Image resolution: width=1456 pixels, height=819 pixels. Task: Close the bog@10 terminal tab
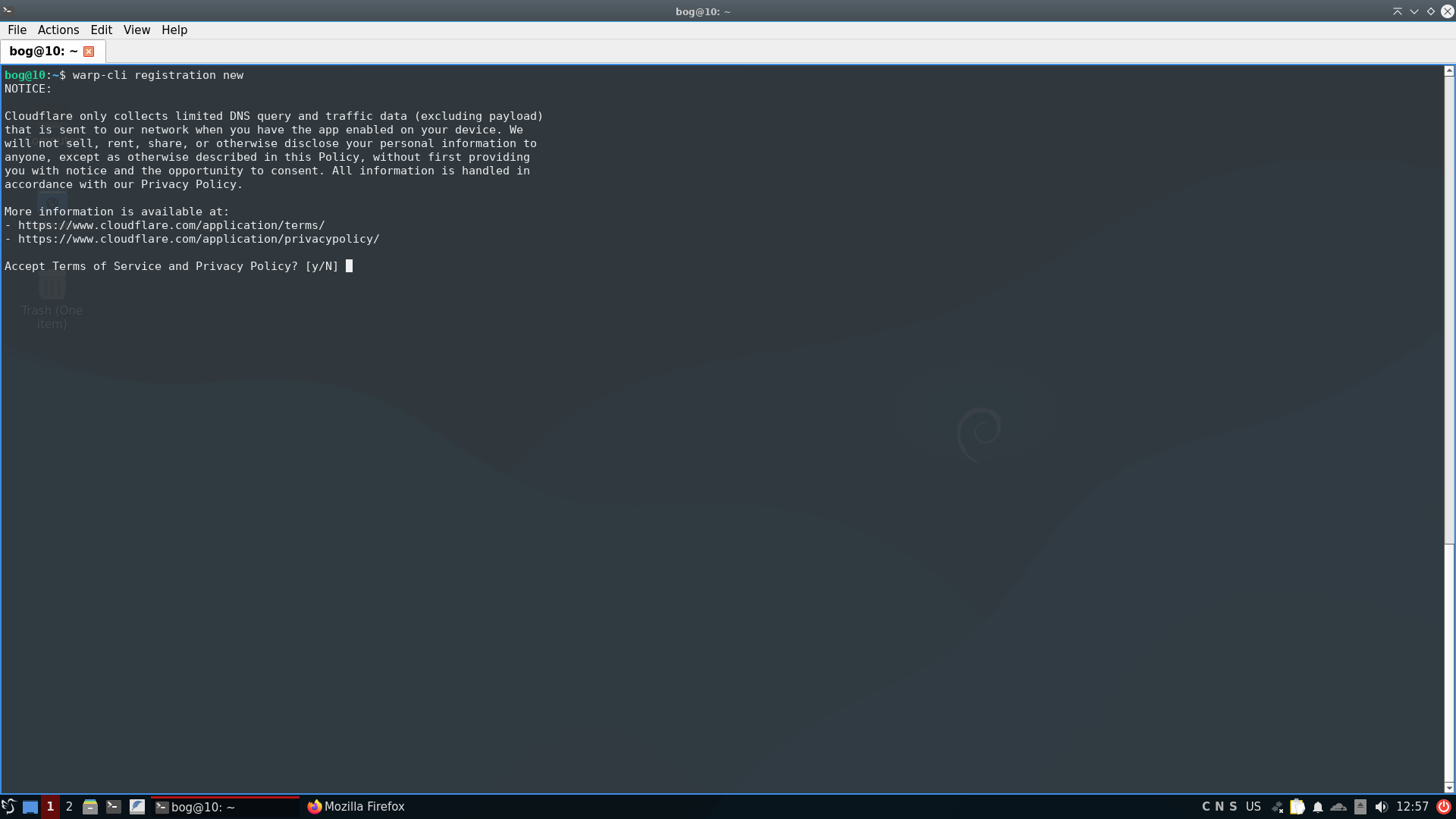coord(89,52)
